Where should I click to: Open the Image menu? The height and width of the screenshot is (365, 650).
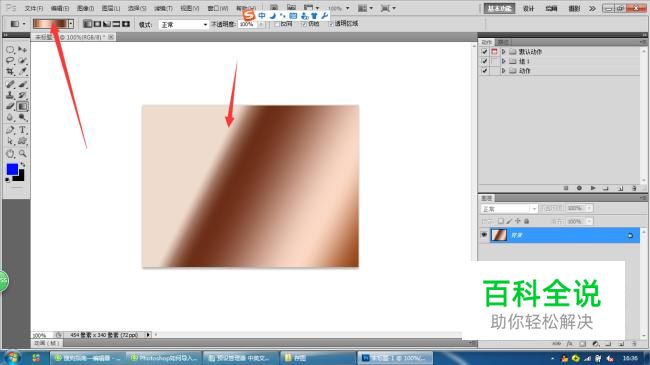click(x=85, y=8)
